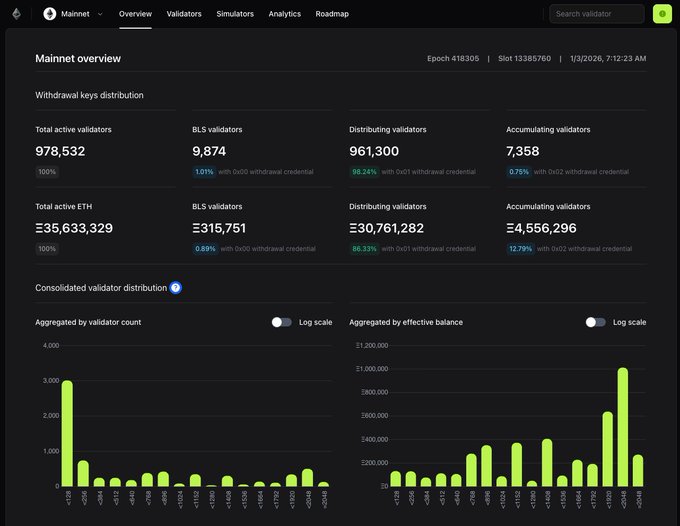Go to the Analytics page

click(x=284, y=14)
